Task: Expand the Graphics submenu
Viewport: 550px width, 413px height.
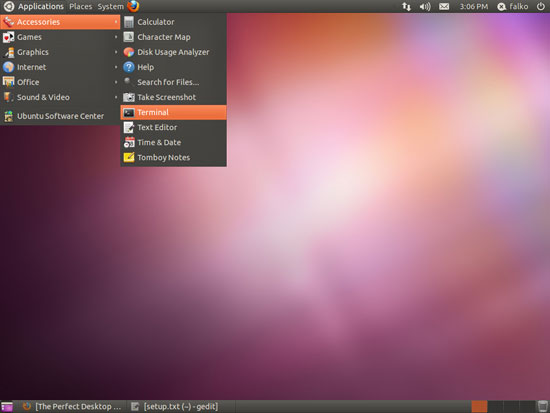Action: point(60,52)
